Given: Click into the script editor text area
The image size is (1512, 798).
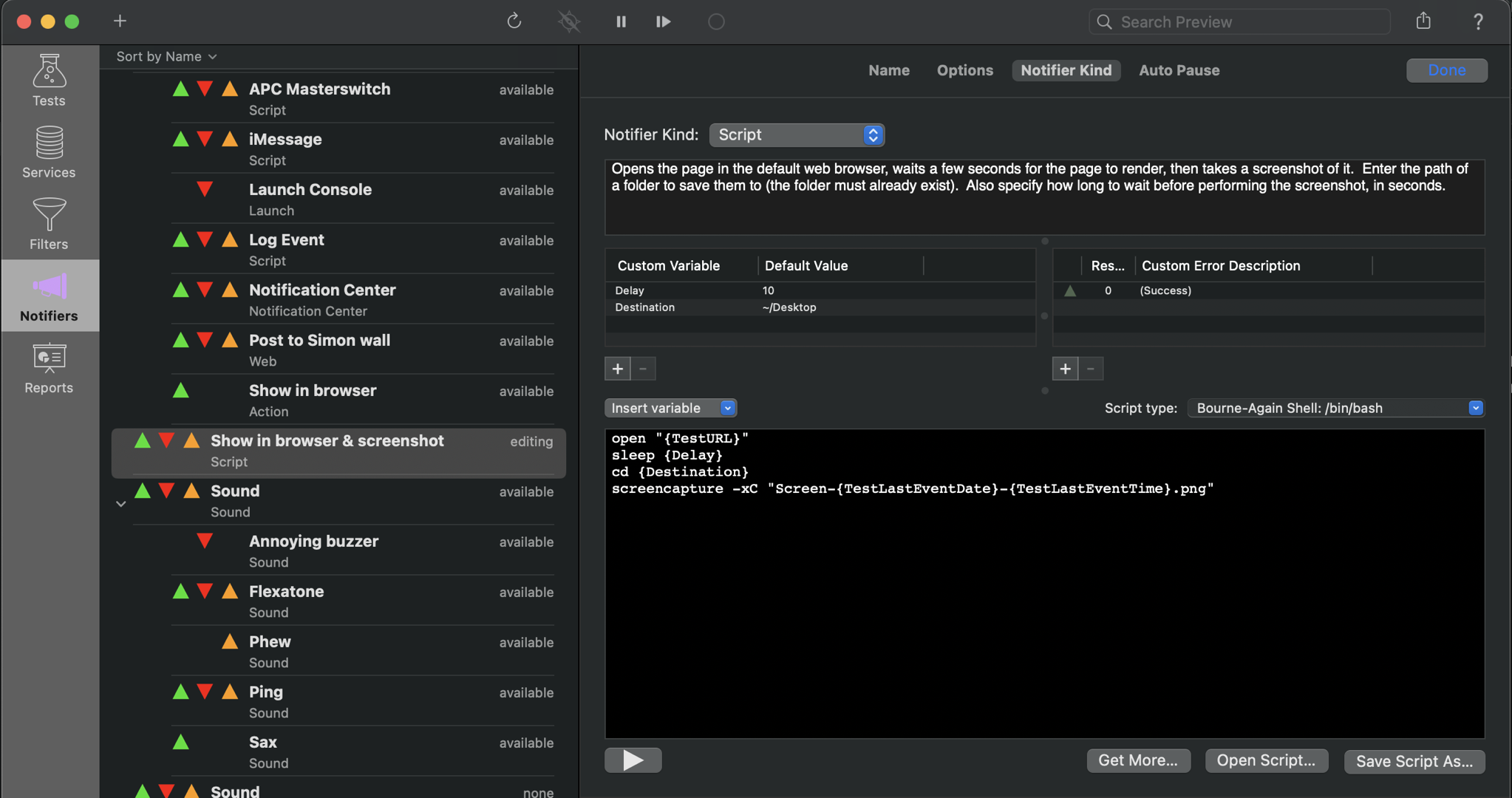Looking at the screenshot, I should coord(1044,584).
